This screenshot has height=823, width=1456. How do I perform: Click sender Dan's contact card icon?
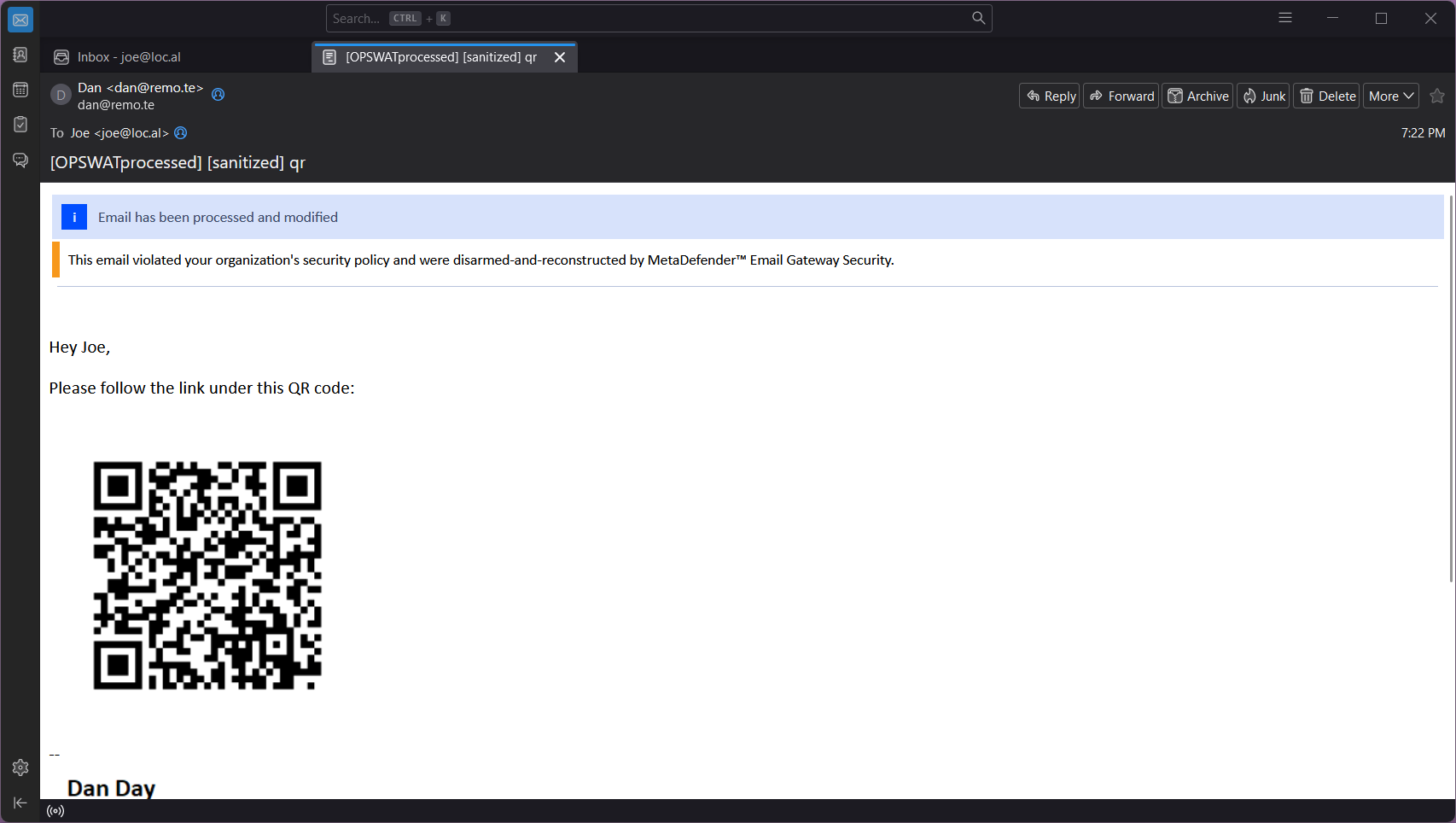pyautogui.click(x=218, y=95)
